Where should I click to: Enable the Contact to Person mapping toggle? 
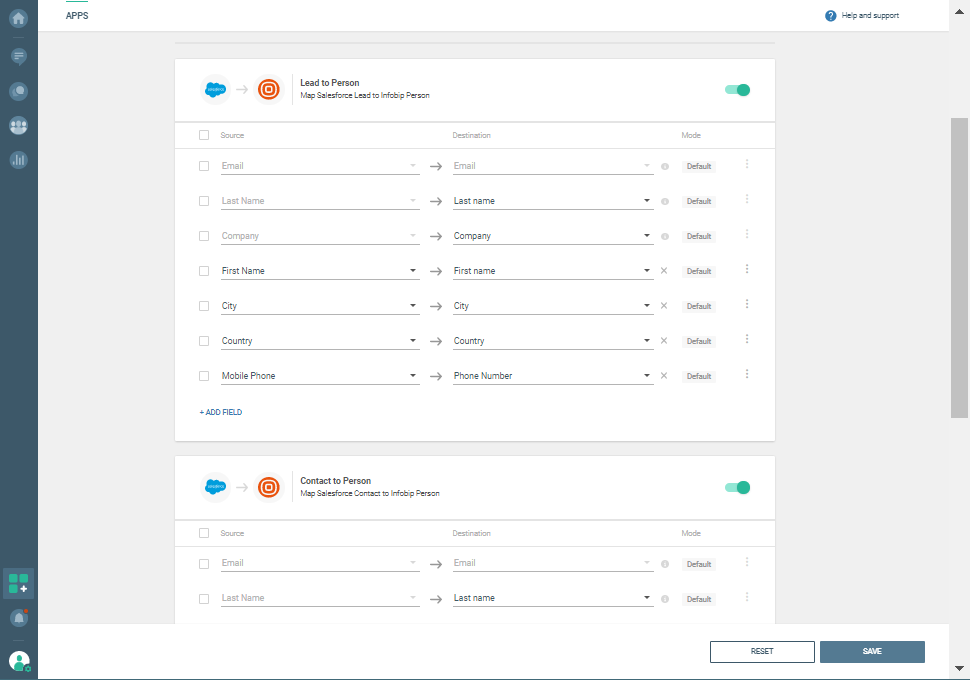tap(737, 487)
